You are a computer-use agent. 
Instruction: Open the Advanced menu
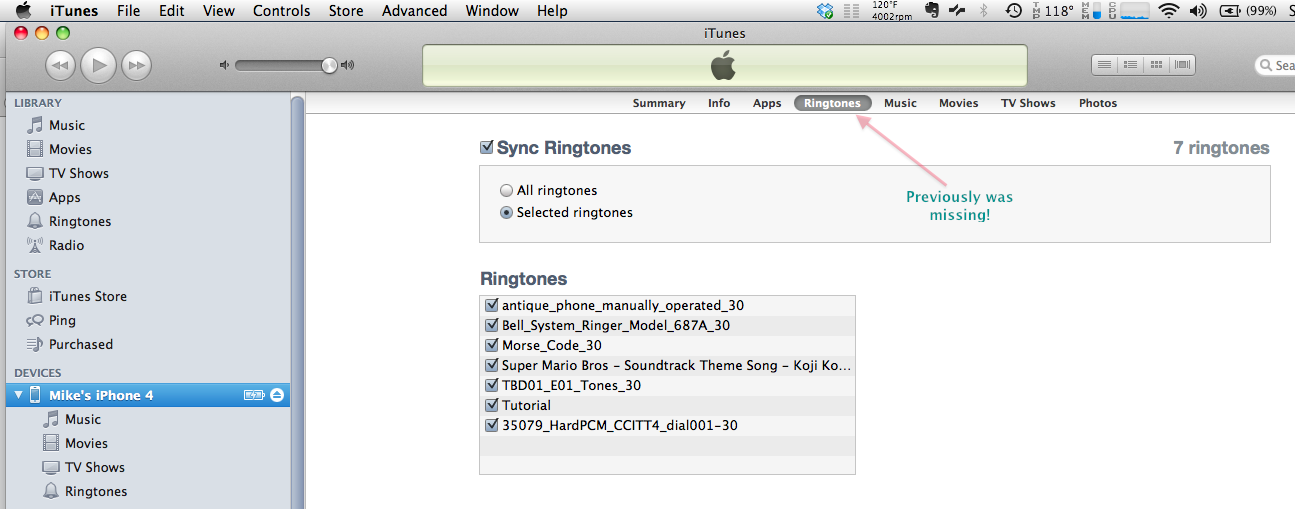coord(414,11)
